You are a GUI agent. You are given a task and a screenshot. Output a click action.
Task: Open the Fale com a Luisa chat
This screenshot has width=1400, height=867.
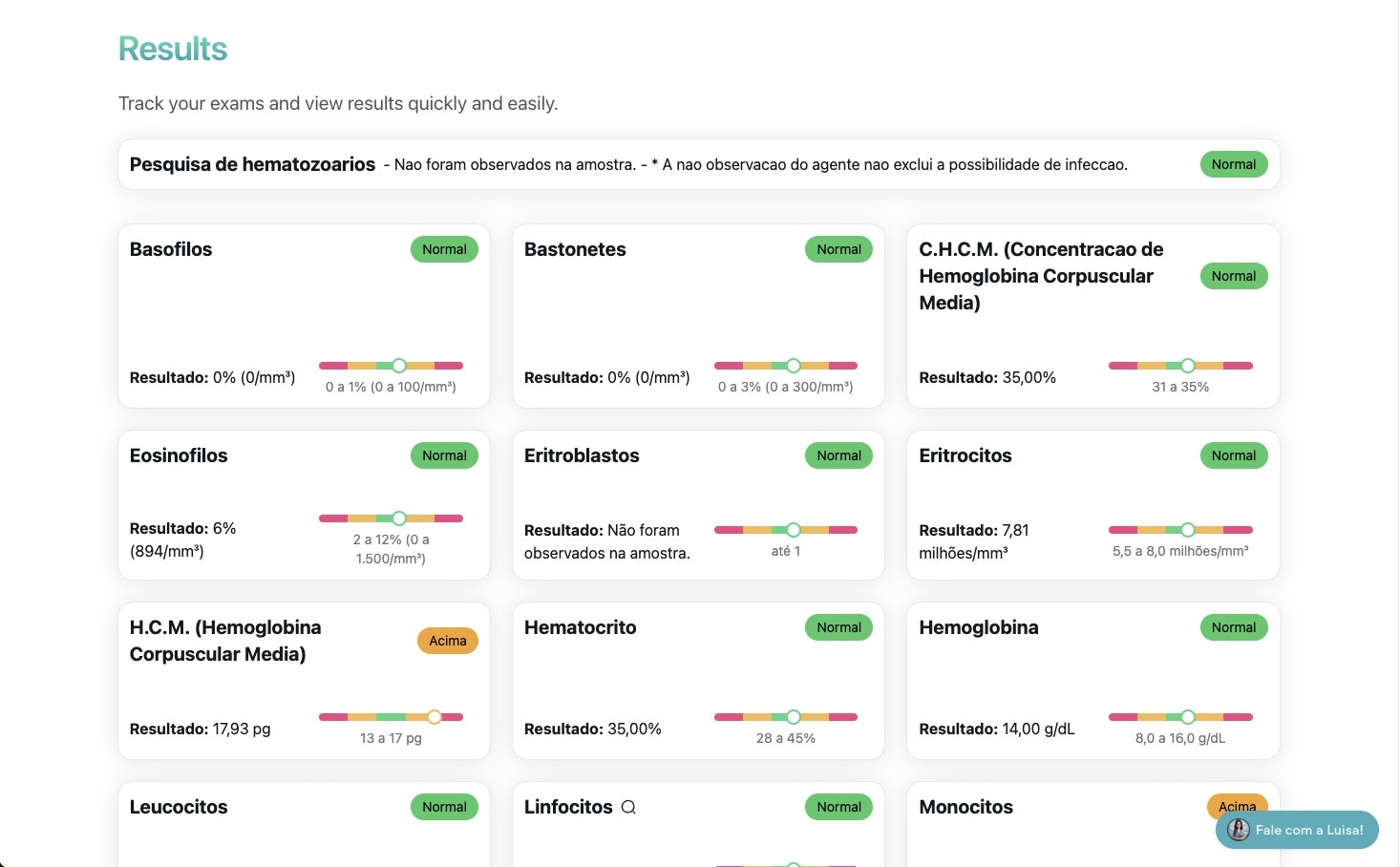tap(1297, 830)
